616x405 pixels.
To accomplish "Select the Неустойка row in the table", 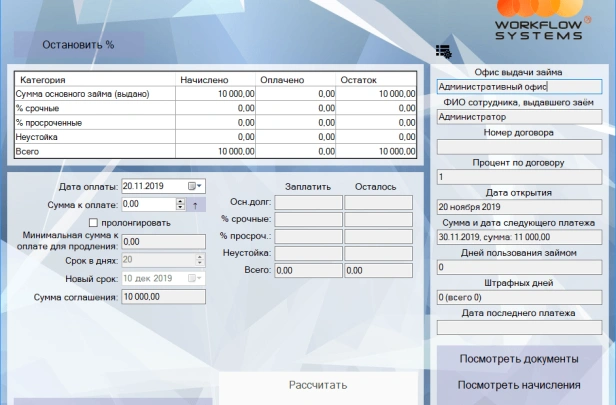I will [x=95, y=137].
